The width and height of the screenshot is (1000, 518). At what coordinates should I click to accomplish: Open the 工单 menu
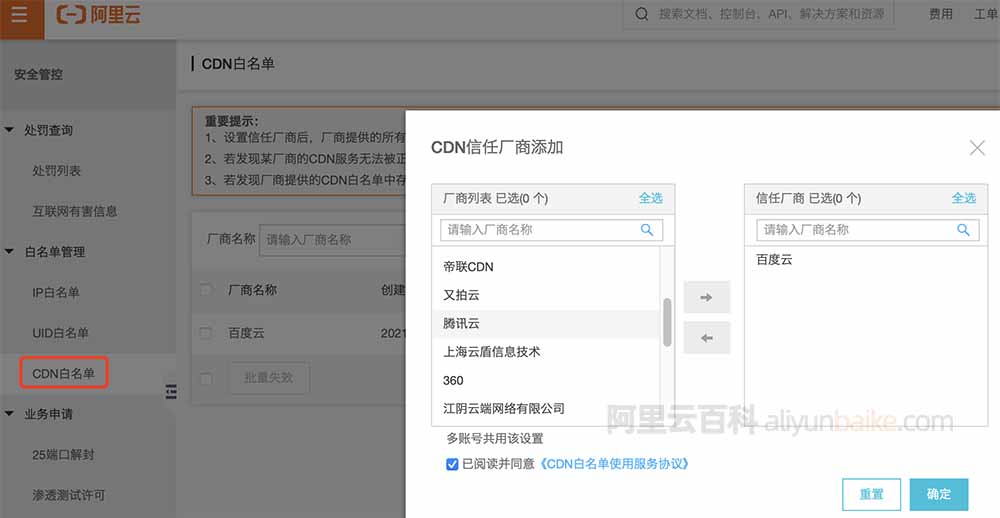click(x=986, y=14)
